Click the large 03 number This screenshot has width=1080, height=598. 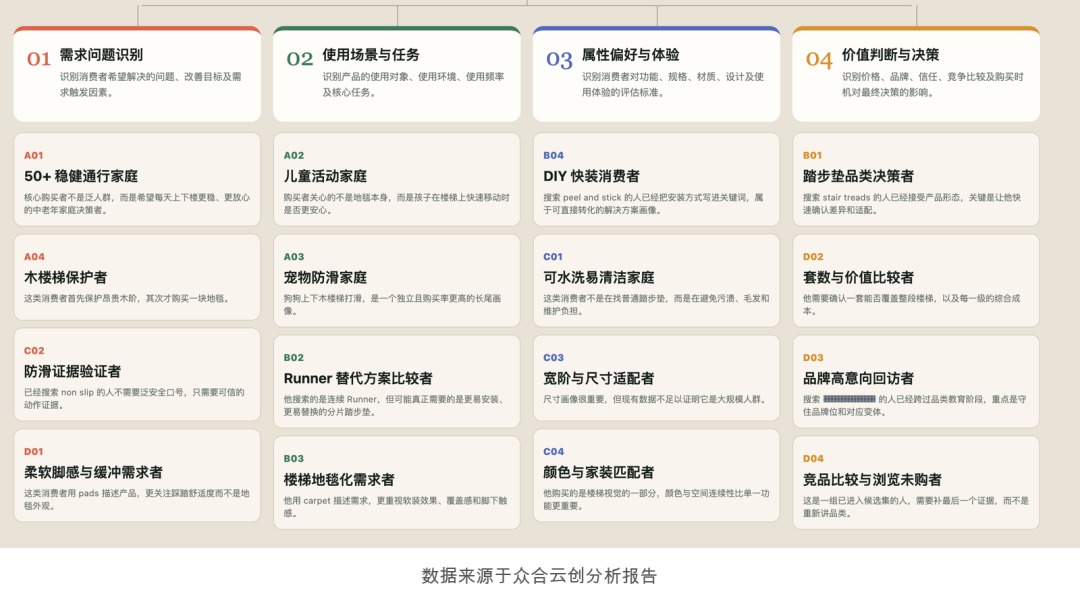(x=559, y=60)
